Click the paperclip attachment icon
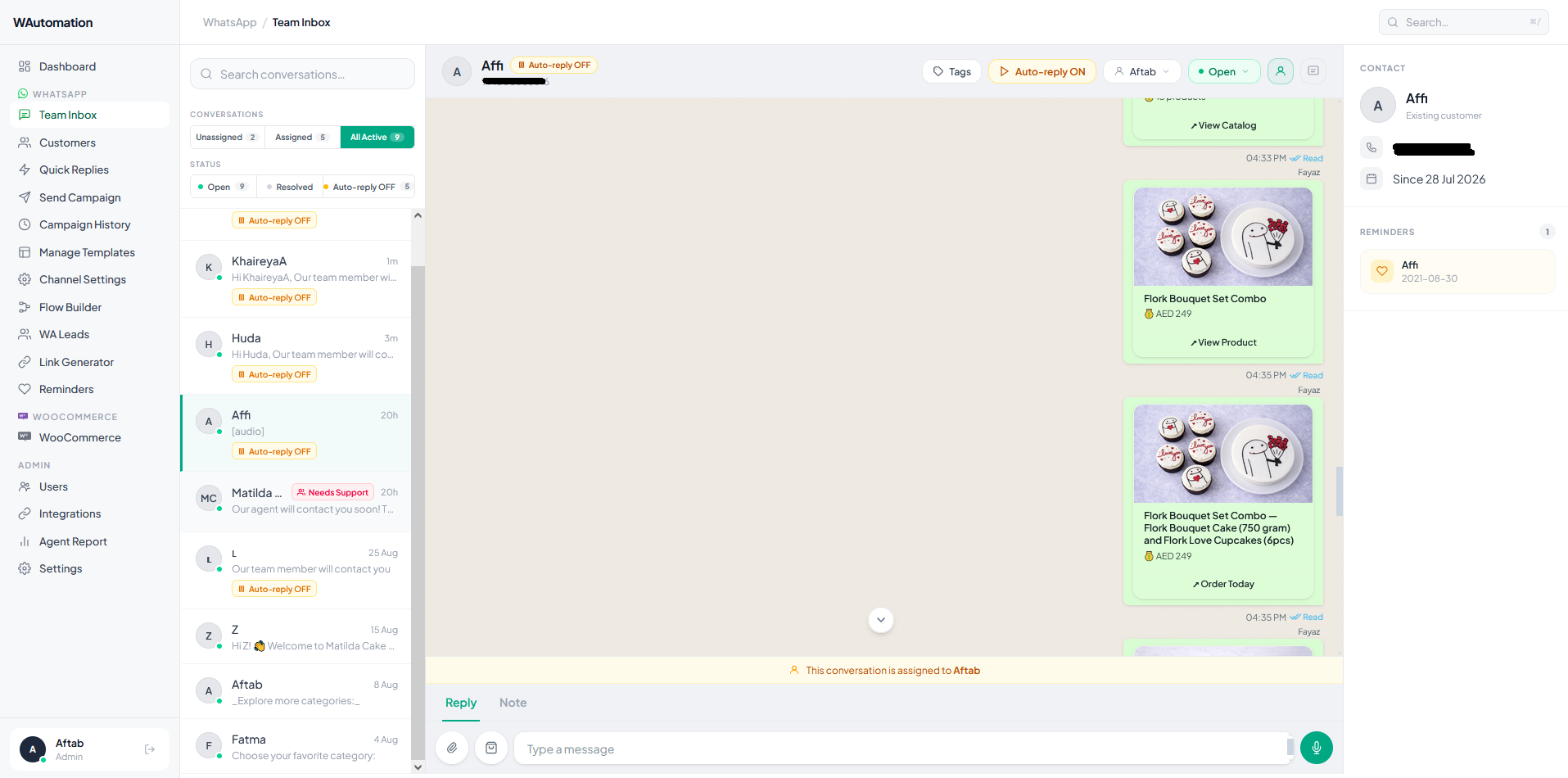Viewport: 1568px width, 778px height. [x=452, y=748]
